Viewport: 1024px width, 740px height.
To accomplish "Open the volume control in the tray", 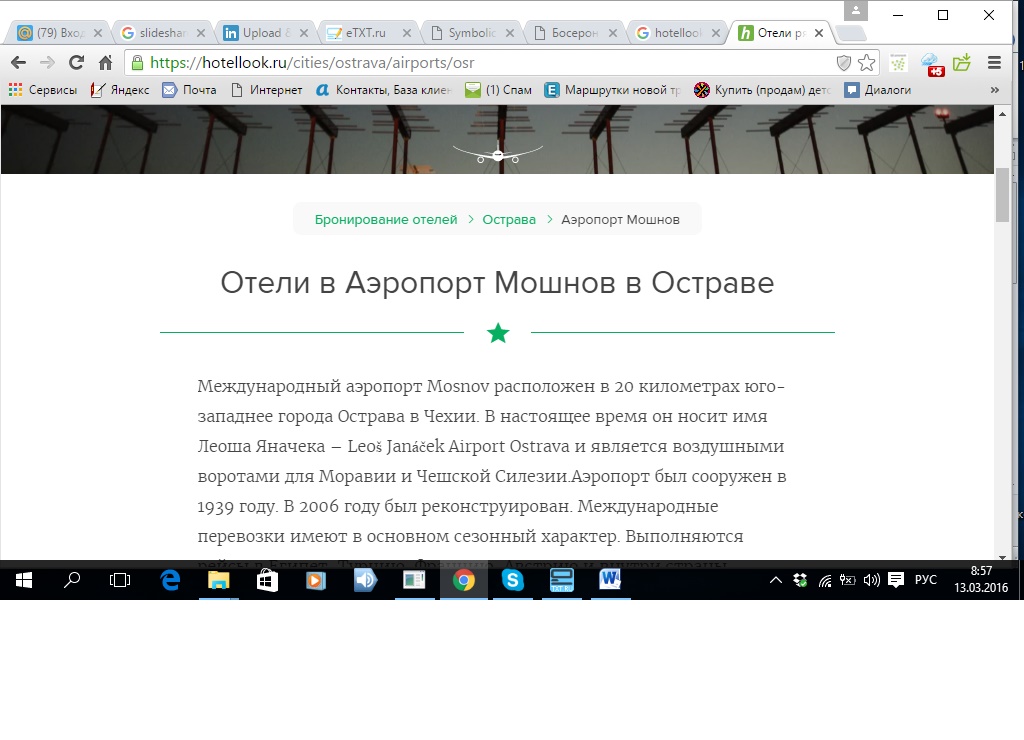I will click(872, 580).
